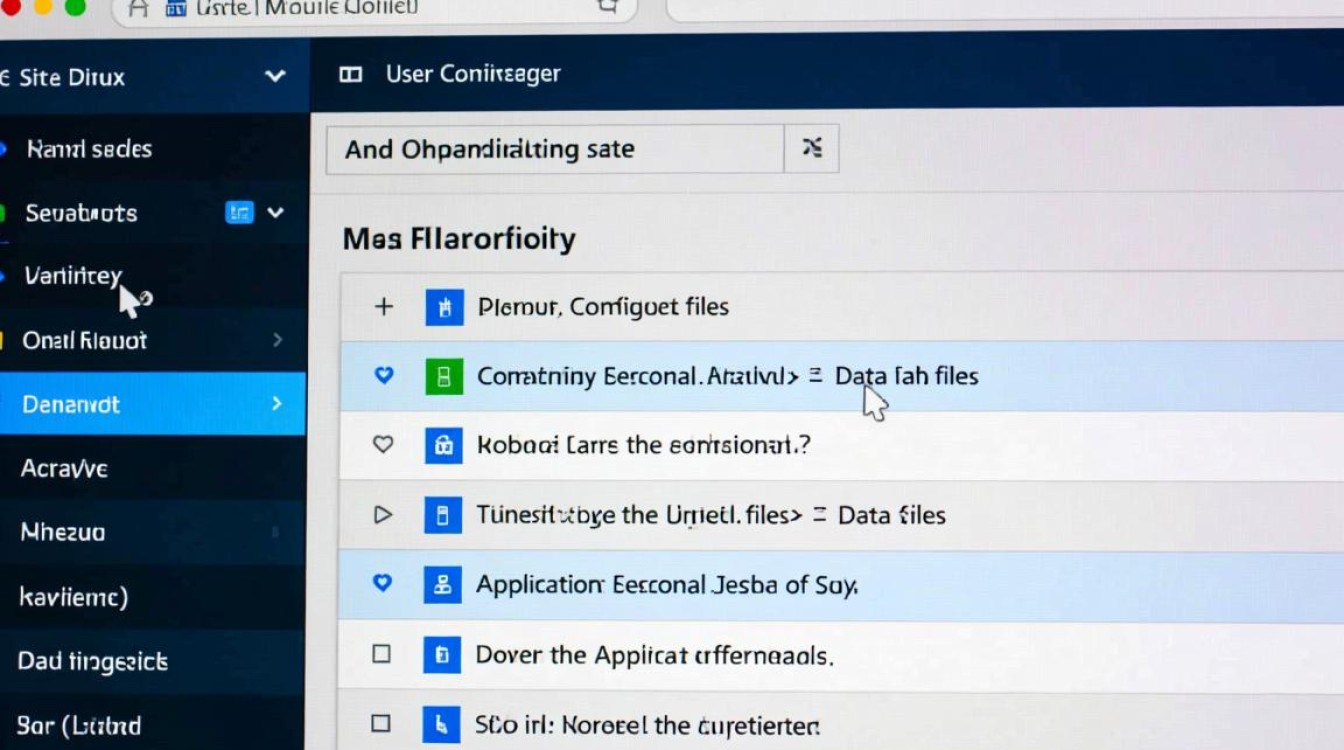Open the Denanvot submenu arrow

[x=279, y=404]
